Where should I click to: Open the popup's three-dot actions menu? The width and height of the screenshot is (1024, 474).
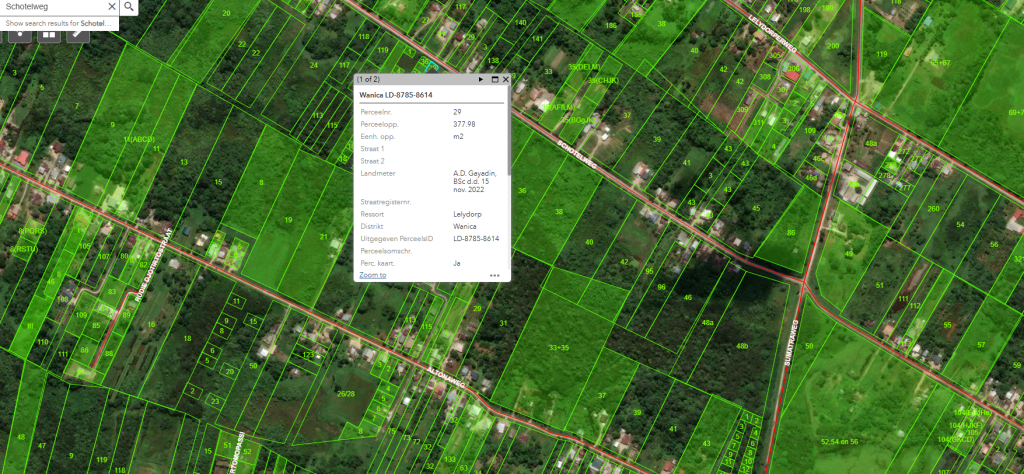(x=494, y=274)
